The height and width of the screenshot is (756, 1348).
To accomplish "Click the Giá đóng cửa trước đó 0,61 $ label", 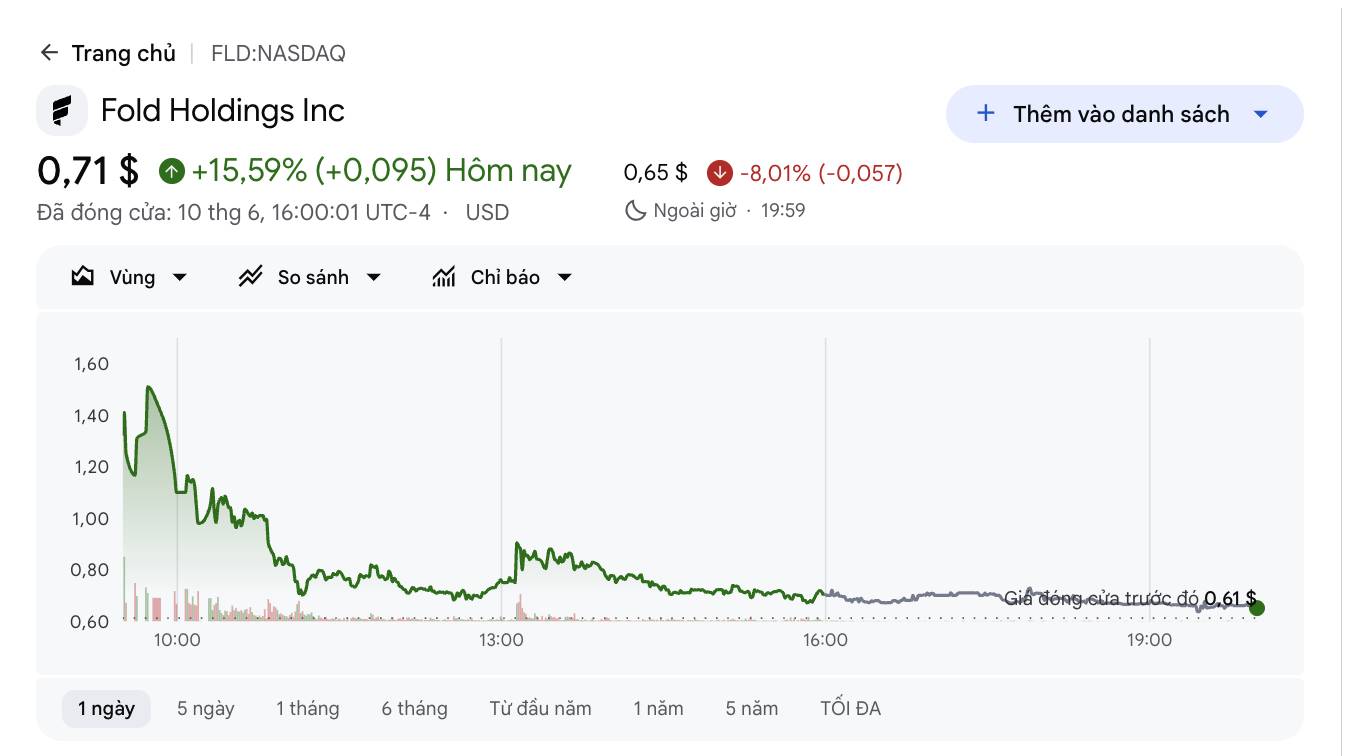I will pyautogui.click(x=1130, y=599).
